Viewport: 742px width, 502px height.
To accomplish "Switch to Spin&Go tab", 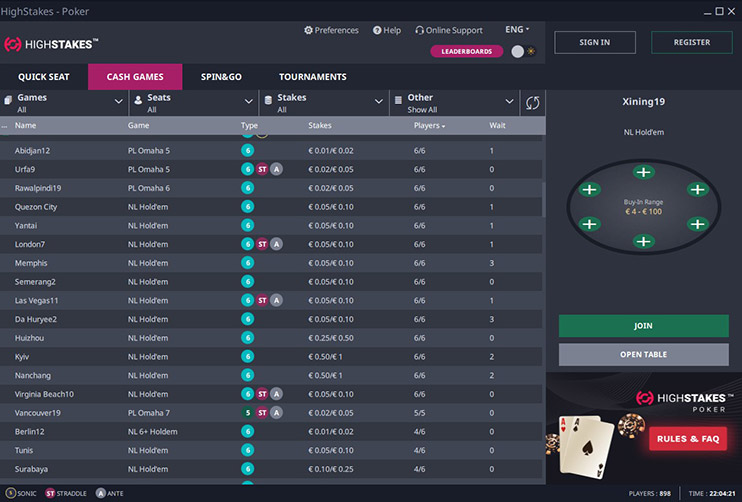I will coord(221,77).
